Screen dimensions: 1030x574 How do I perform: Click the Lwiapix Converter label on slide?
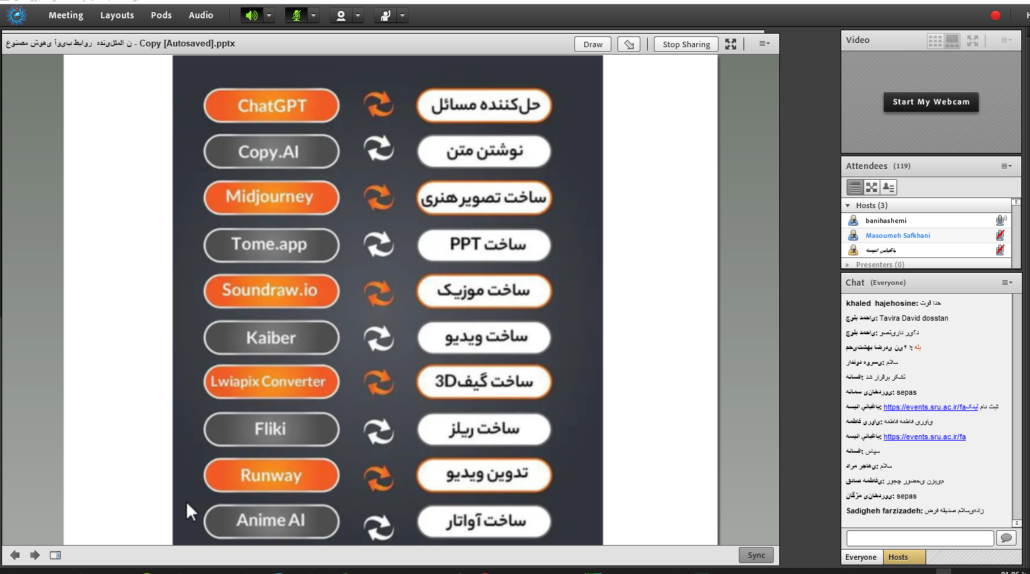pyautogui.click(x=269, y=382)
